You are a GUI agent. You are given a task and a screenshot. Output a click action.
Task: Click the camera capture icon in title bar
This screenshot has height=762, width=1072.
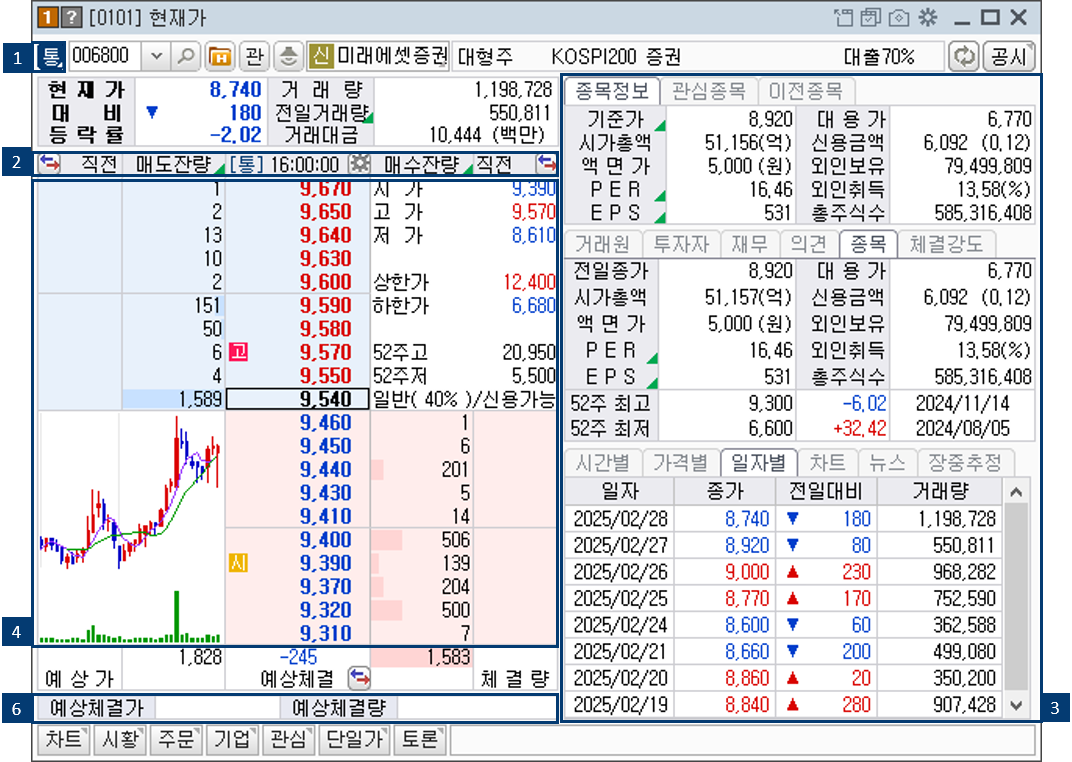[899, 17]
